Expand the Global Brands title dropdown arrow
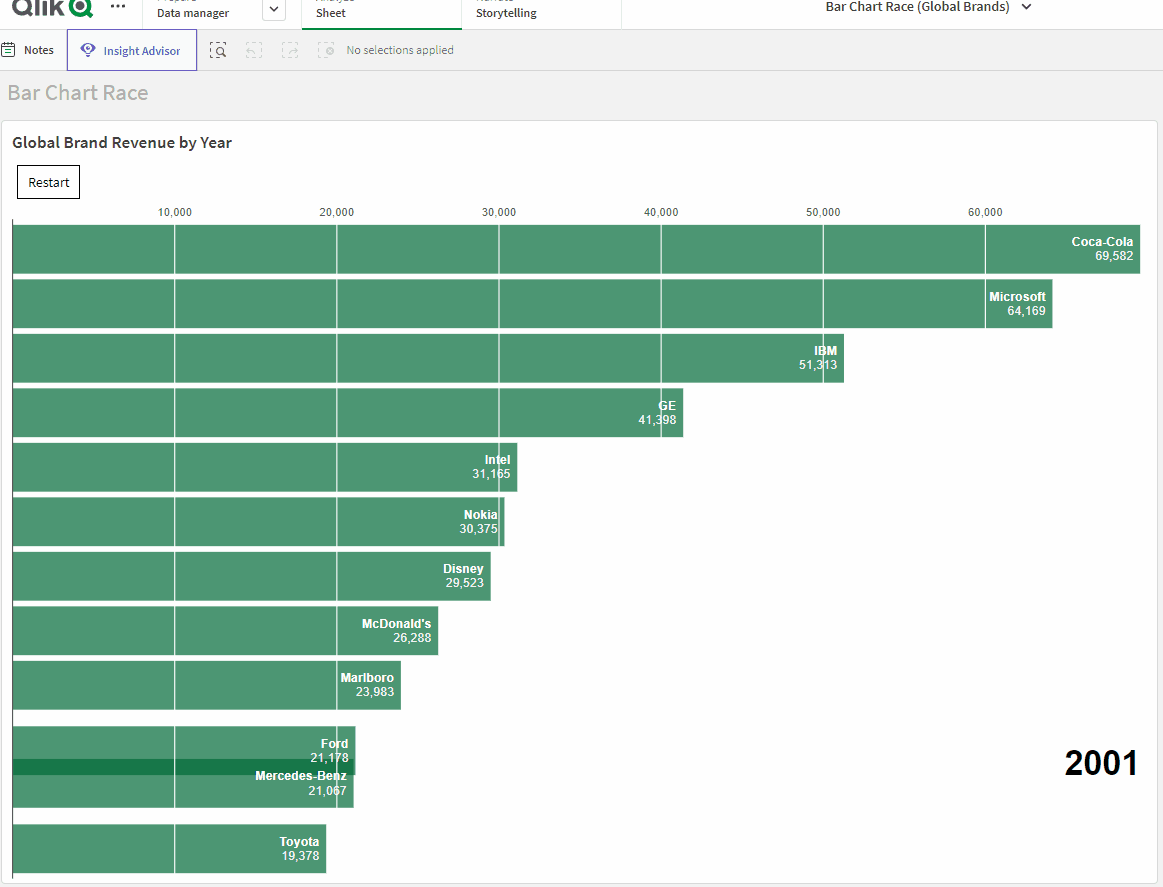The width and height of the screenshot is (1163, 887). coord(1026,7)
